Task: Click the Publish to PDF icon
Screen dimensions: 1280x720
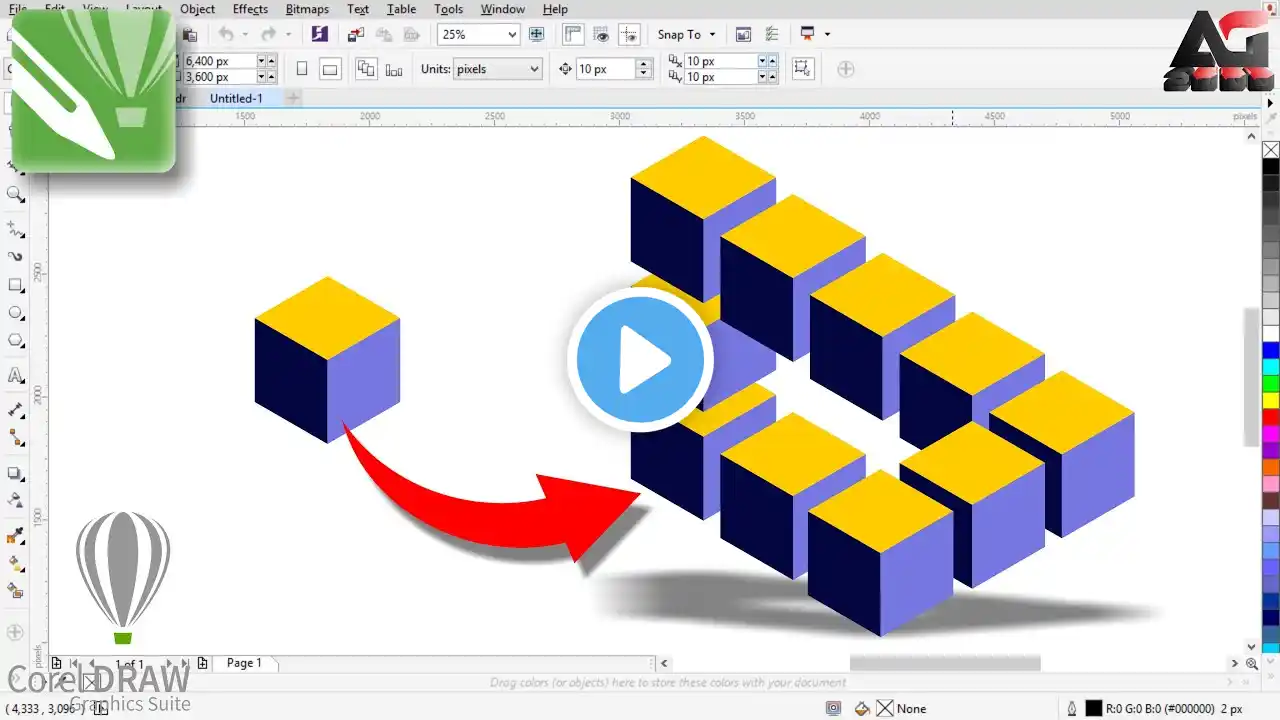Action: [410, 34]
